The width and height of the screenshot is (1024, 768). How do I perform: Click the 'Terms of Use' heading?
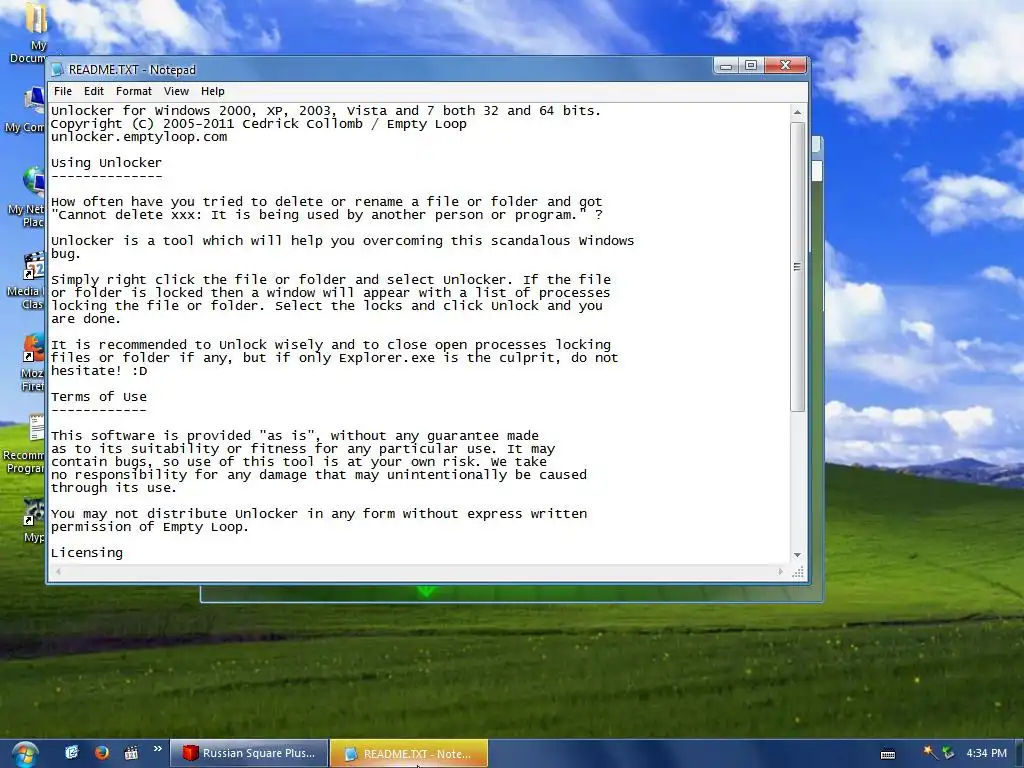[99, 397]
